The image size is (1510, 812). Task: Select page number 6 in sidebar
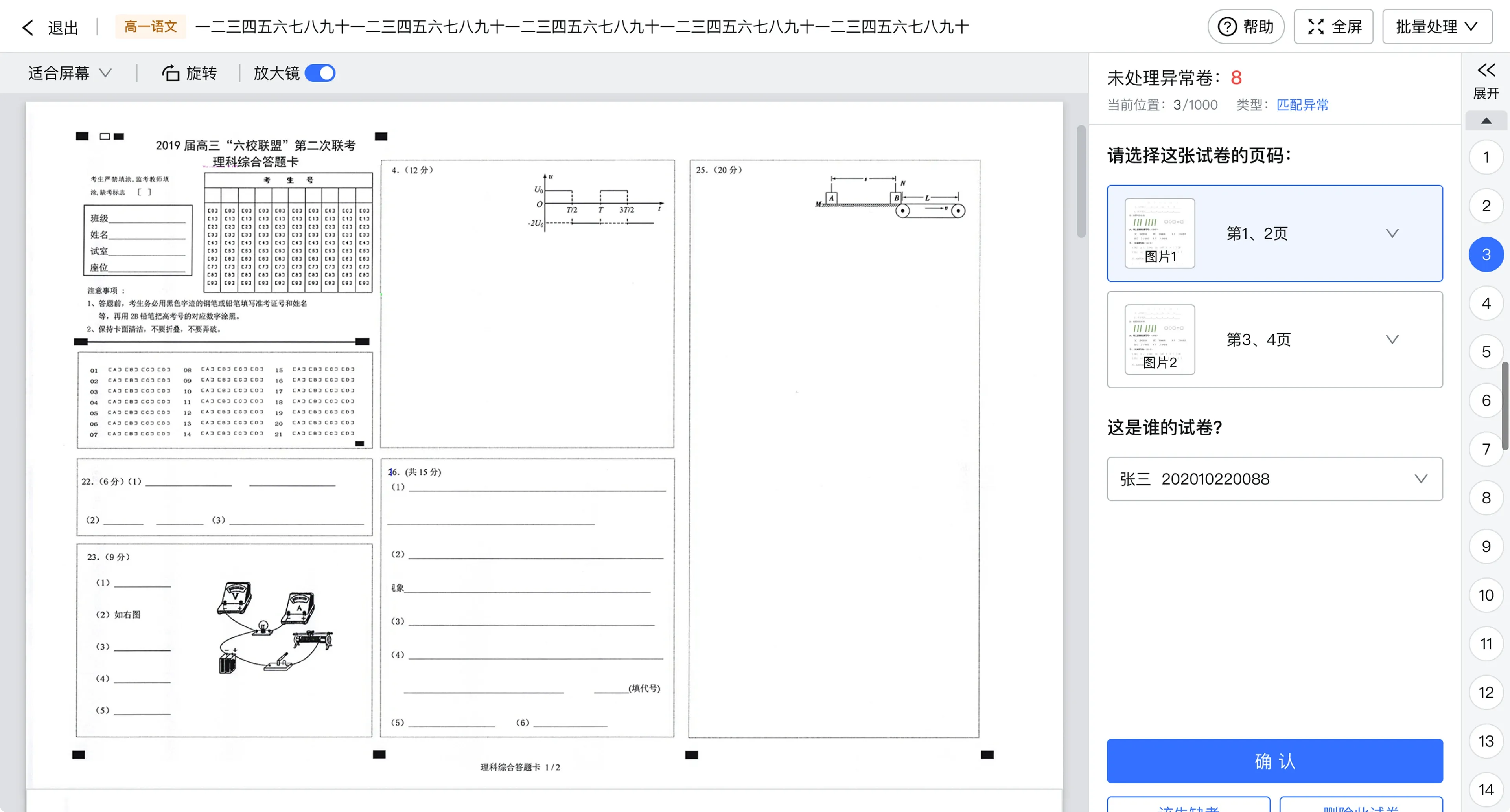1486,400
